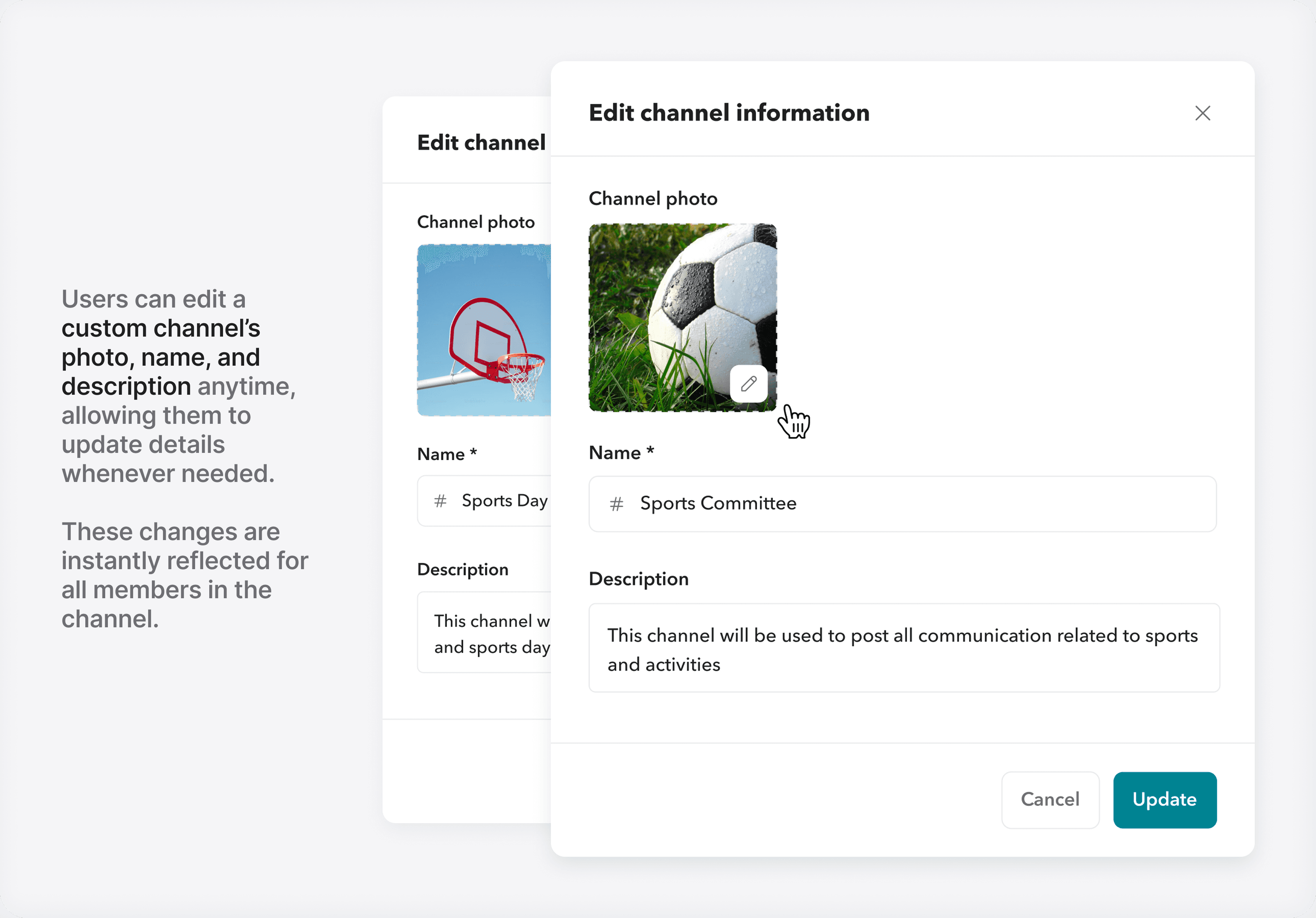Viewport: 1316px width, 918px height.
Task: Click the Cancel button
Action: 1049,799
